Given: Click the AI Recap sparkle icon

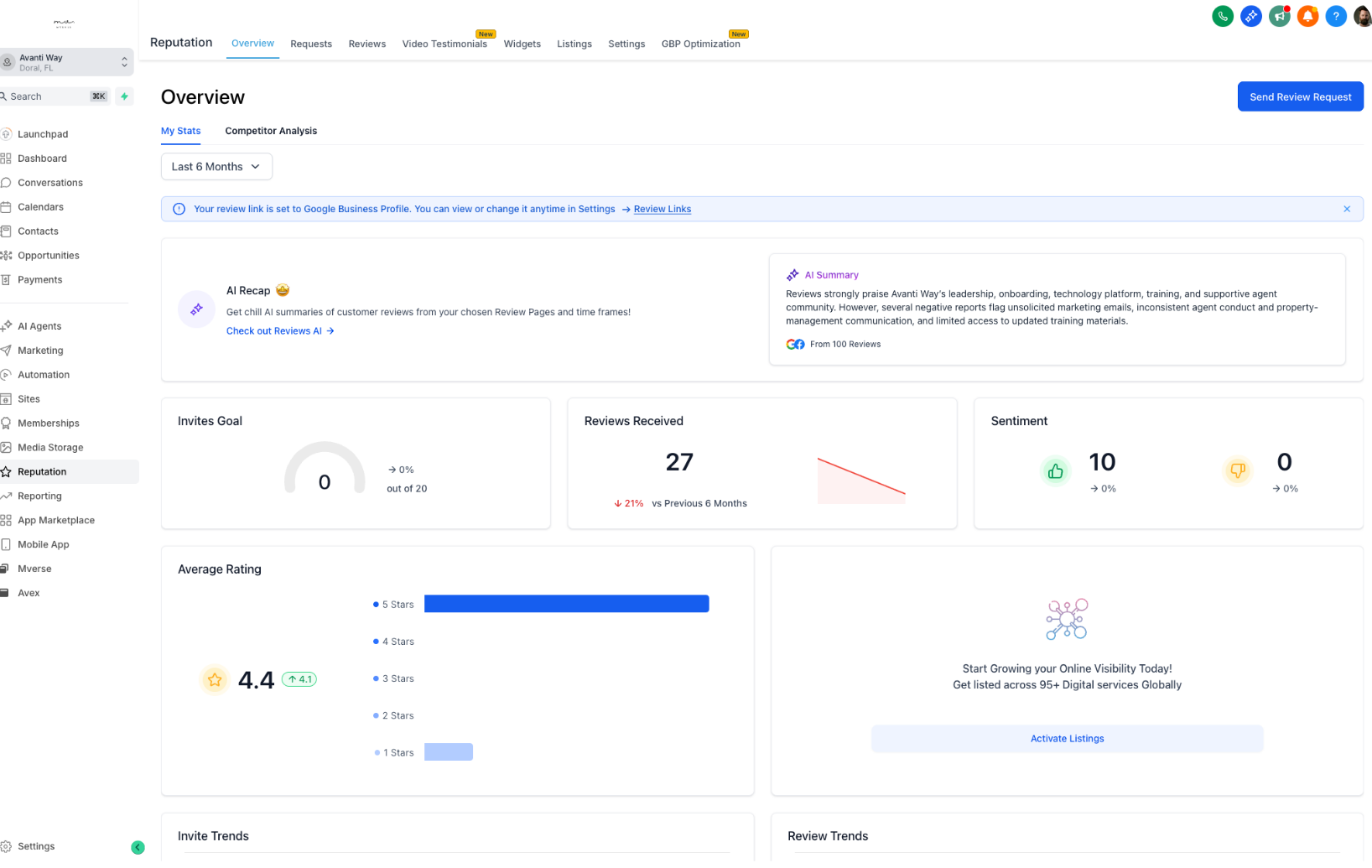Looking at the screenshot, I should pos(196,309).
